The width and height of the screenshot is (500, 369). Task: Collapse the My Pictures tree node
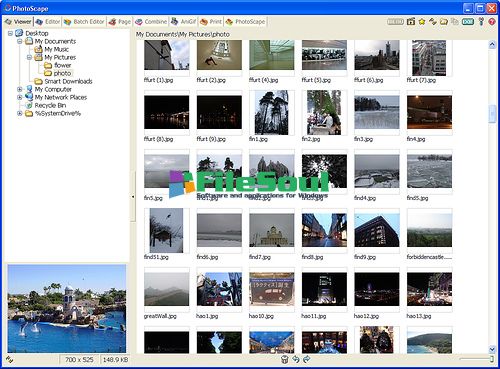click(x=29, y=57)
